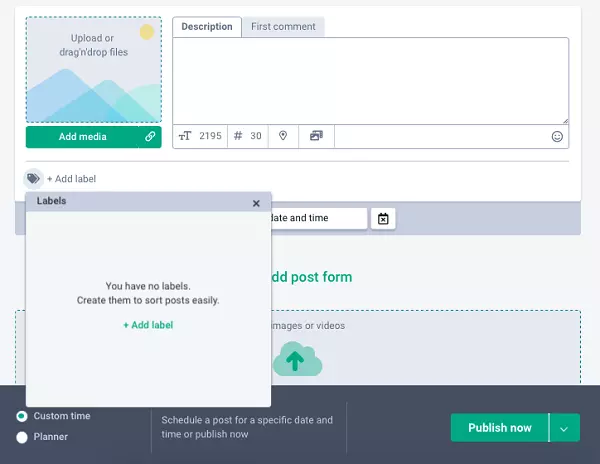Close the Labels popup panel
The height and width of the screenshot is (464, 600).
point(256,203)
